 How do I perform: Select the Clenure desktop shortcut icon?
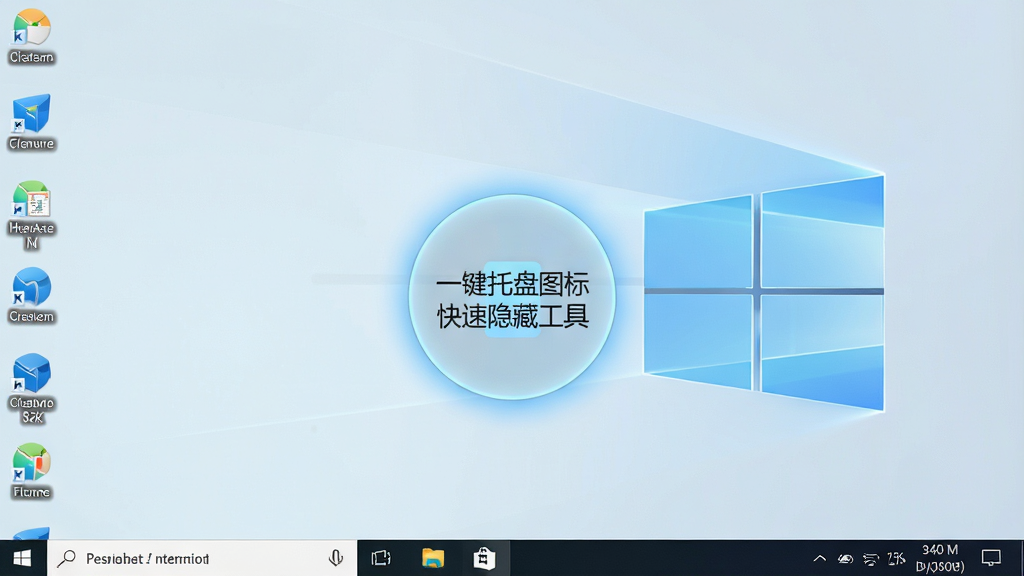click(31, 122)
